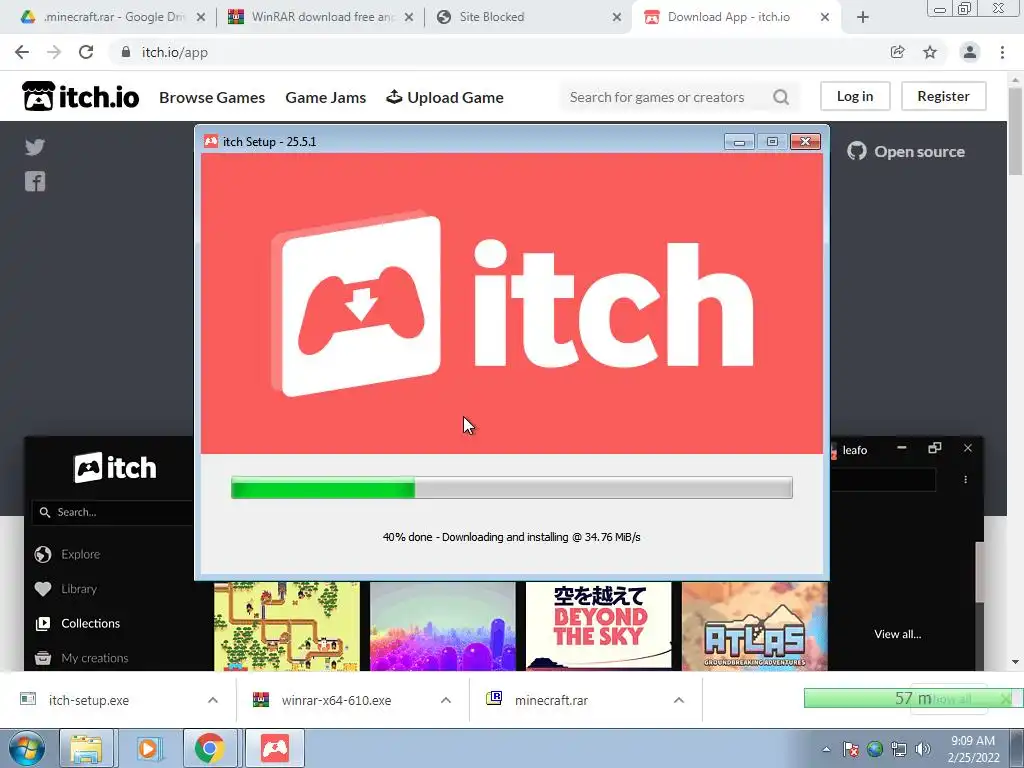Open File Explorer from the taskbar

[86, 748]
